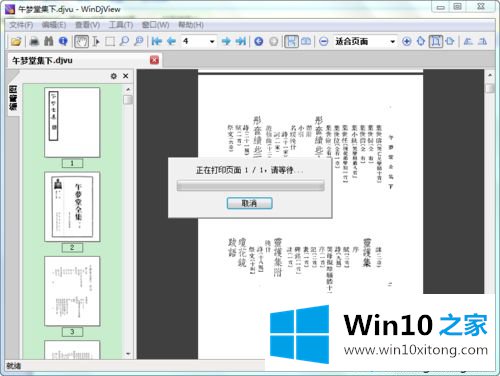
Task: Zoom in with the plus icon
Action: coord(406,41)
